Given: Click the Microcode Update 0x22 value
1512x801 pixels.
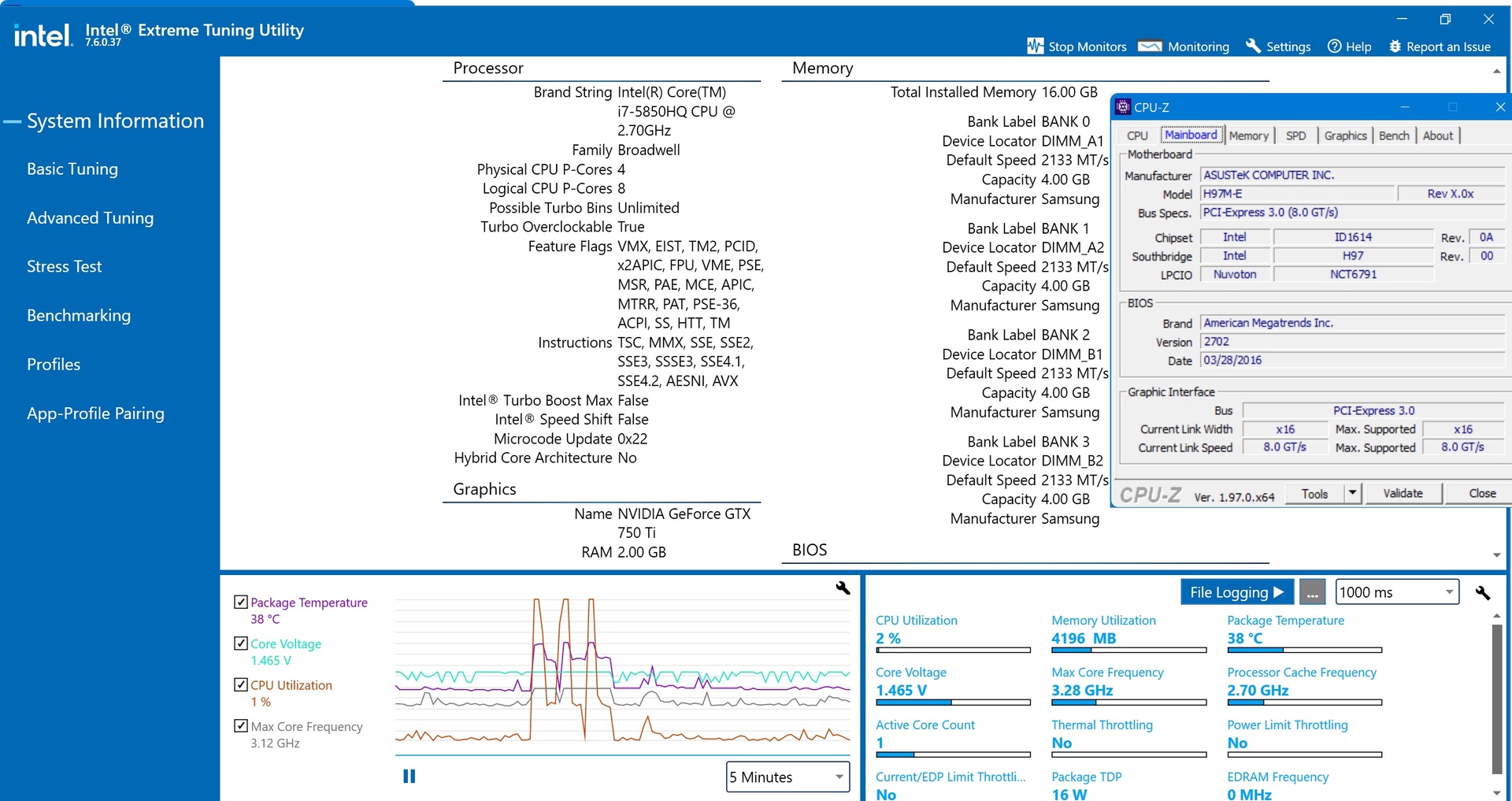Looking at the screenshot, I should [632, 439].
